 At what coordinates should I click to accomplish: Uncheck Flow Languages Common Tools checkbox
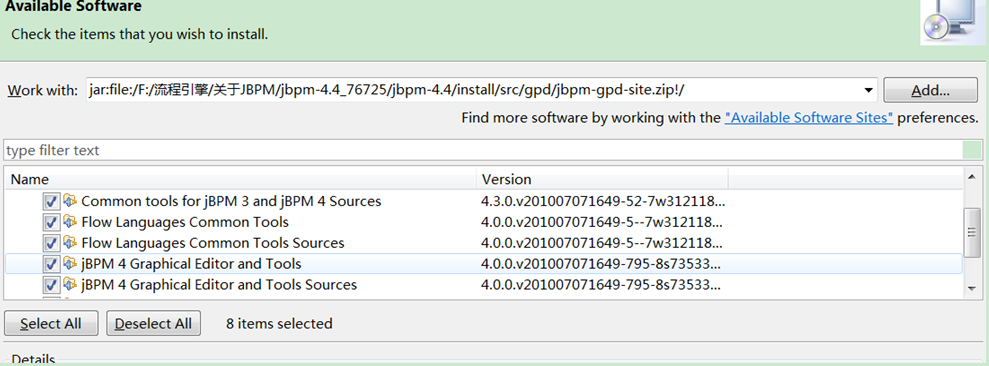(51, 223)
